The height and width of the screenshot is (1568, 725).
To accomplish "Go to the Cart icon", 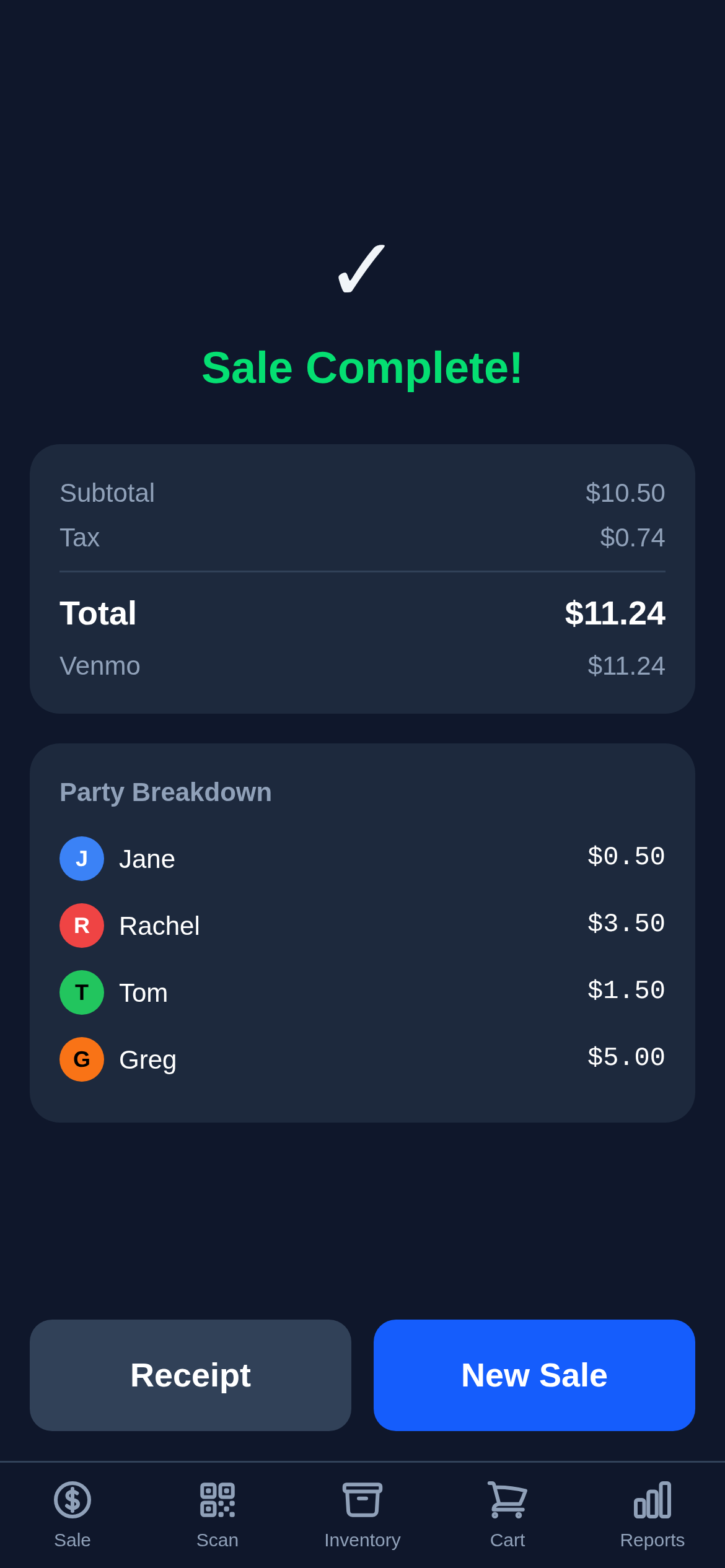I will click(x=507, y=1500).
